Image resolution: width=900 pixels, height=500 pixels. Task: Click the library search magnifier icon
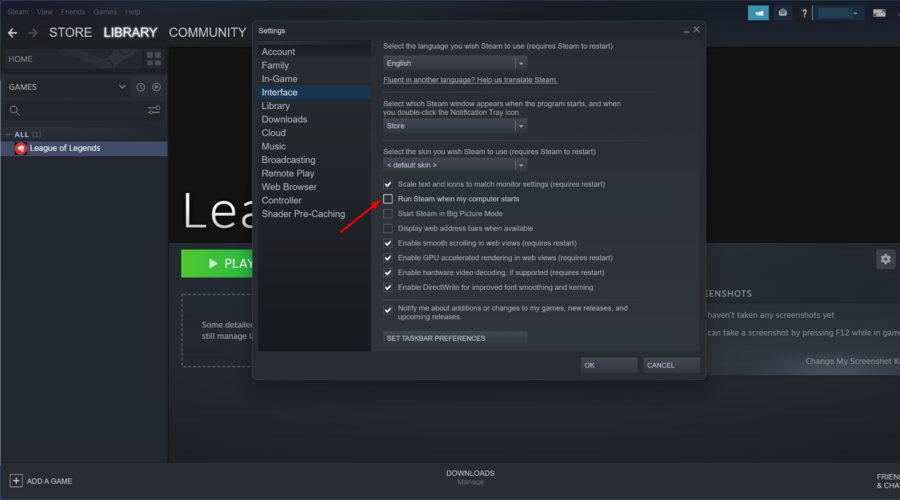(15, 110)
